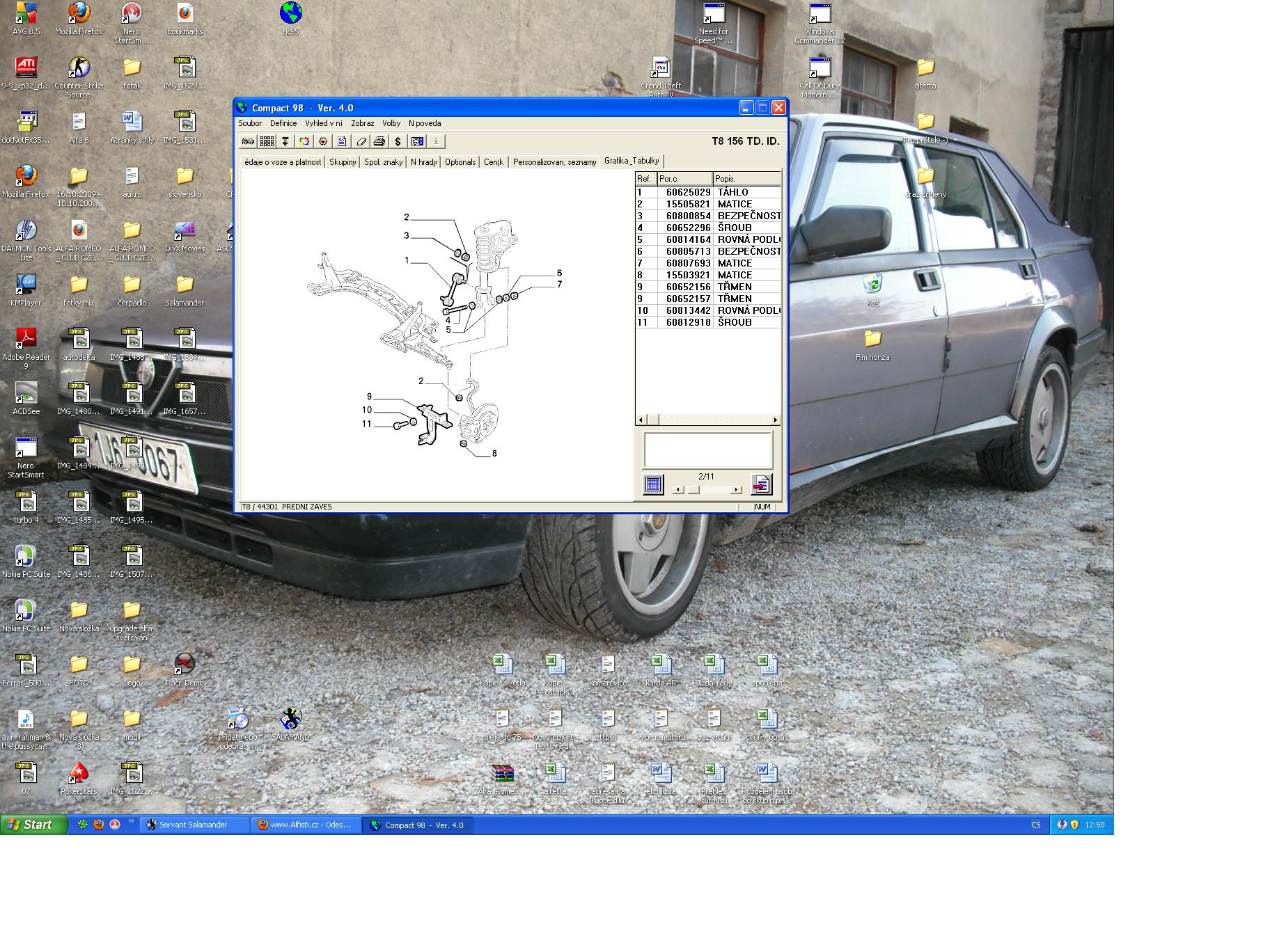Open the Soubor menu
This screenshot has width=1270, height=952.
click(x=250, y=123)
